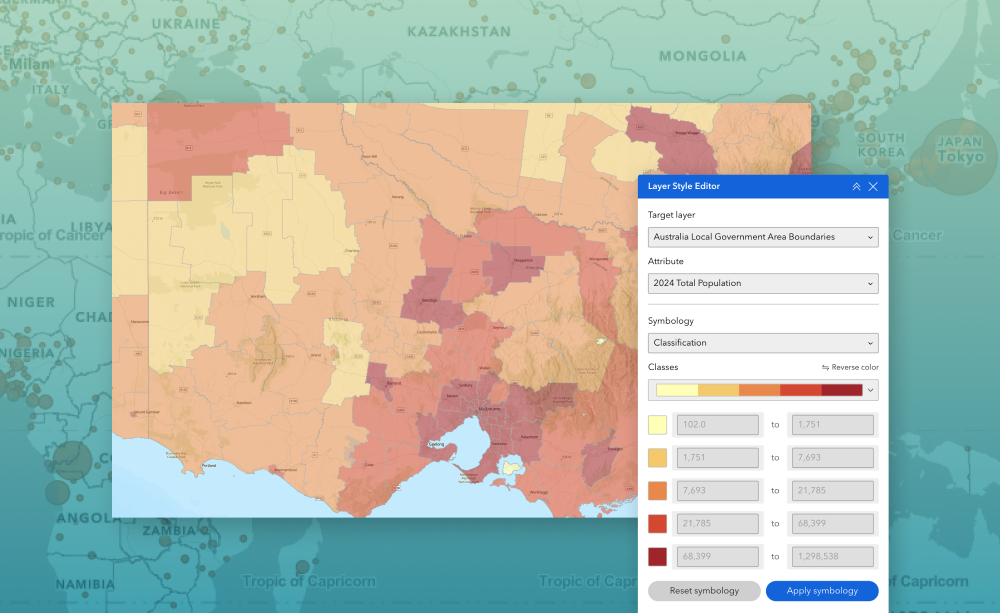Open the Classification symbology dropdown
1000x613 pixels.
pyautogui.click(x=763, y=343)
